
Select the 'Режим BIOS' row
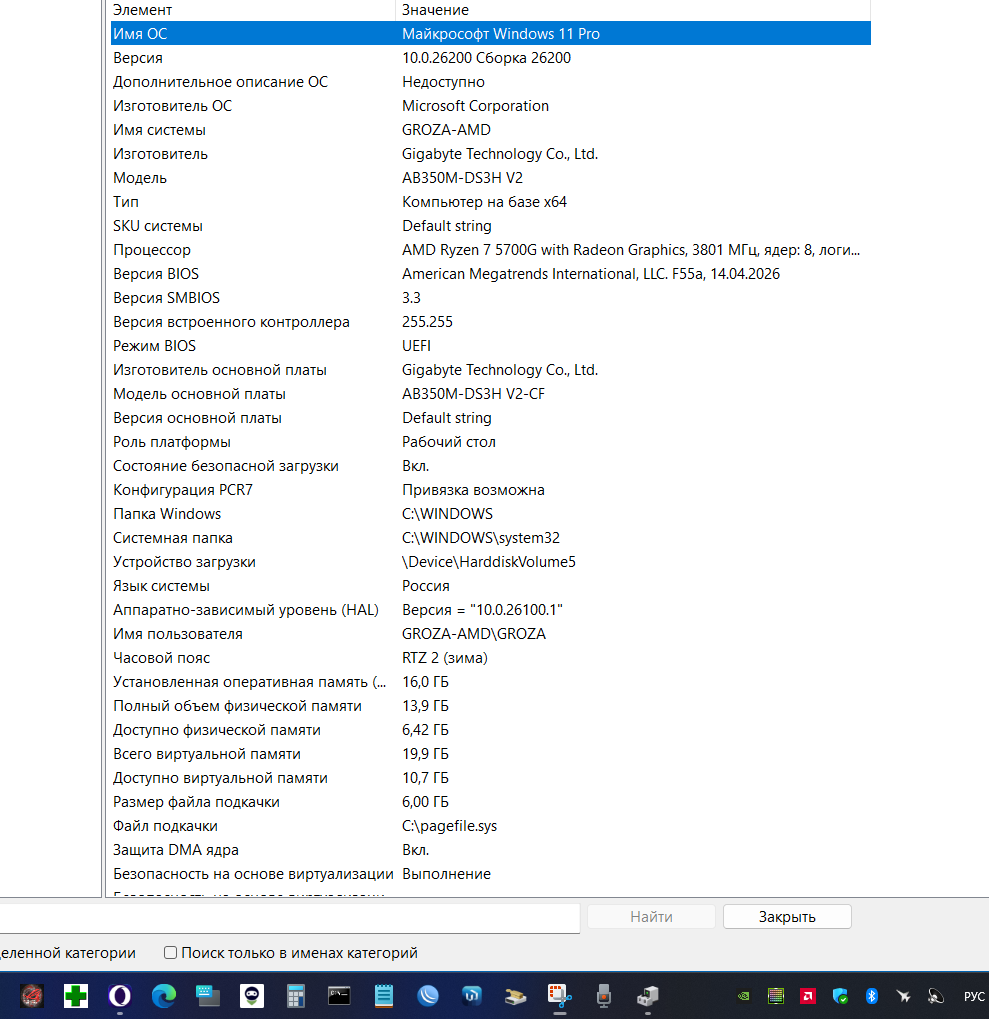(491, 346)
